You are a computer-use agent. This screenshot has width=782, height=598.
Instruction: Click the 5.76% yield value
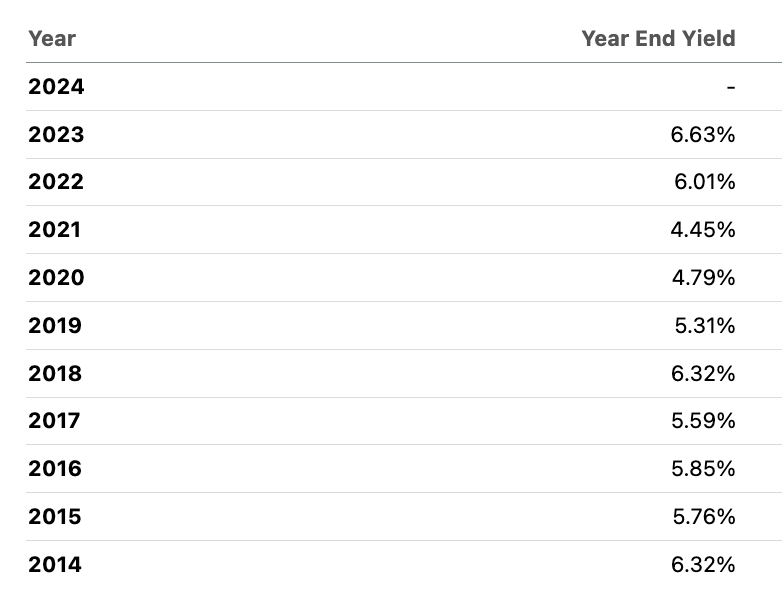(x=703, y=517)
